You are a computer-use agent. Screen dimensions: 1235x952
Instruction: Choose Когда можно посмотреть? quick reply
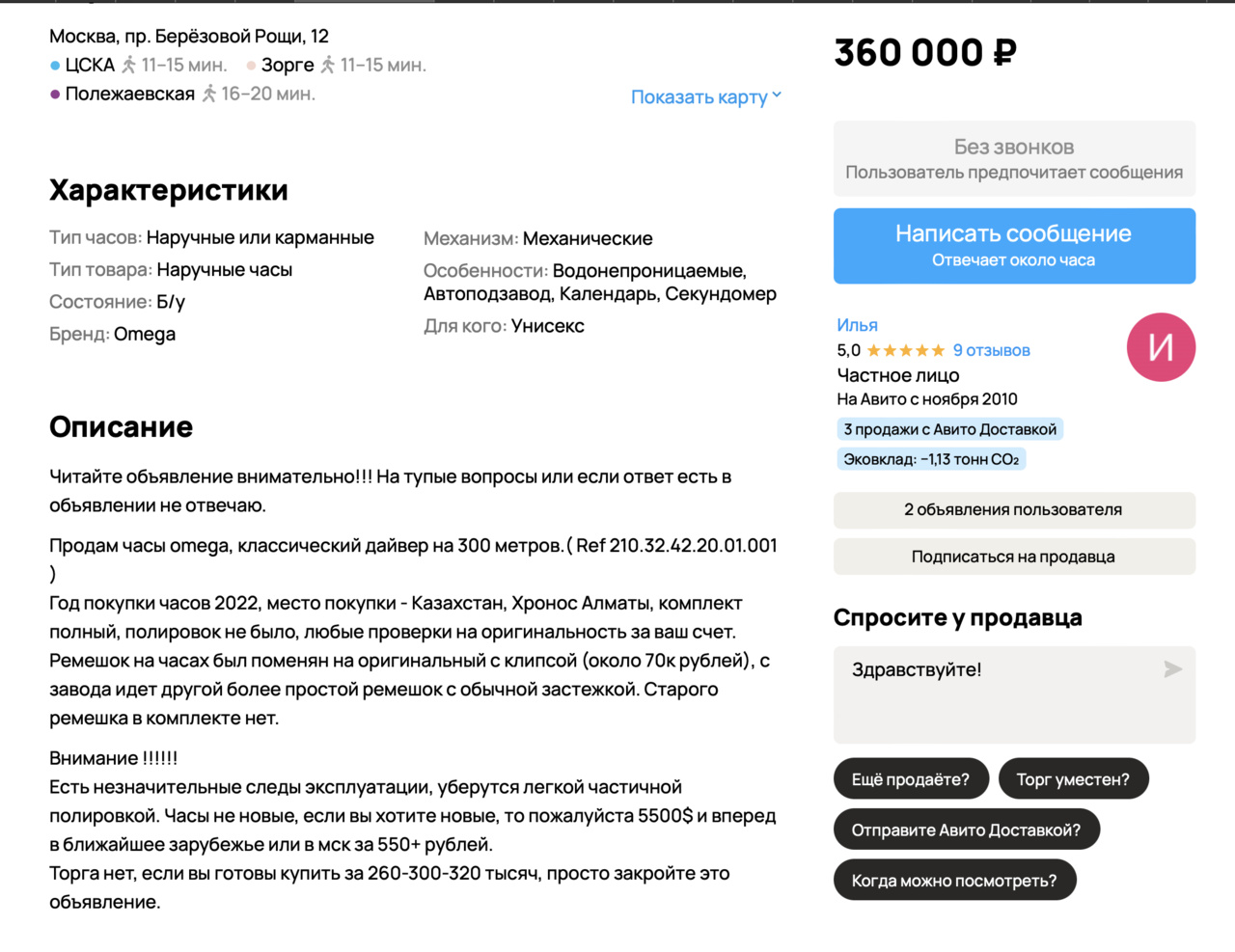click(953, 880)
